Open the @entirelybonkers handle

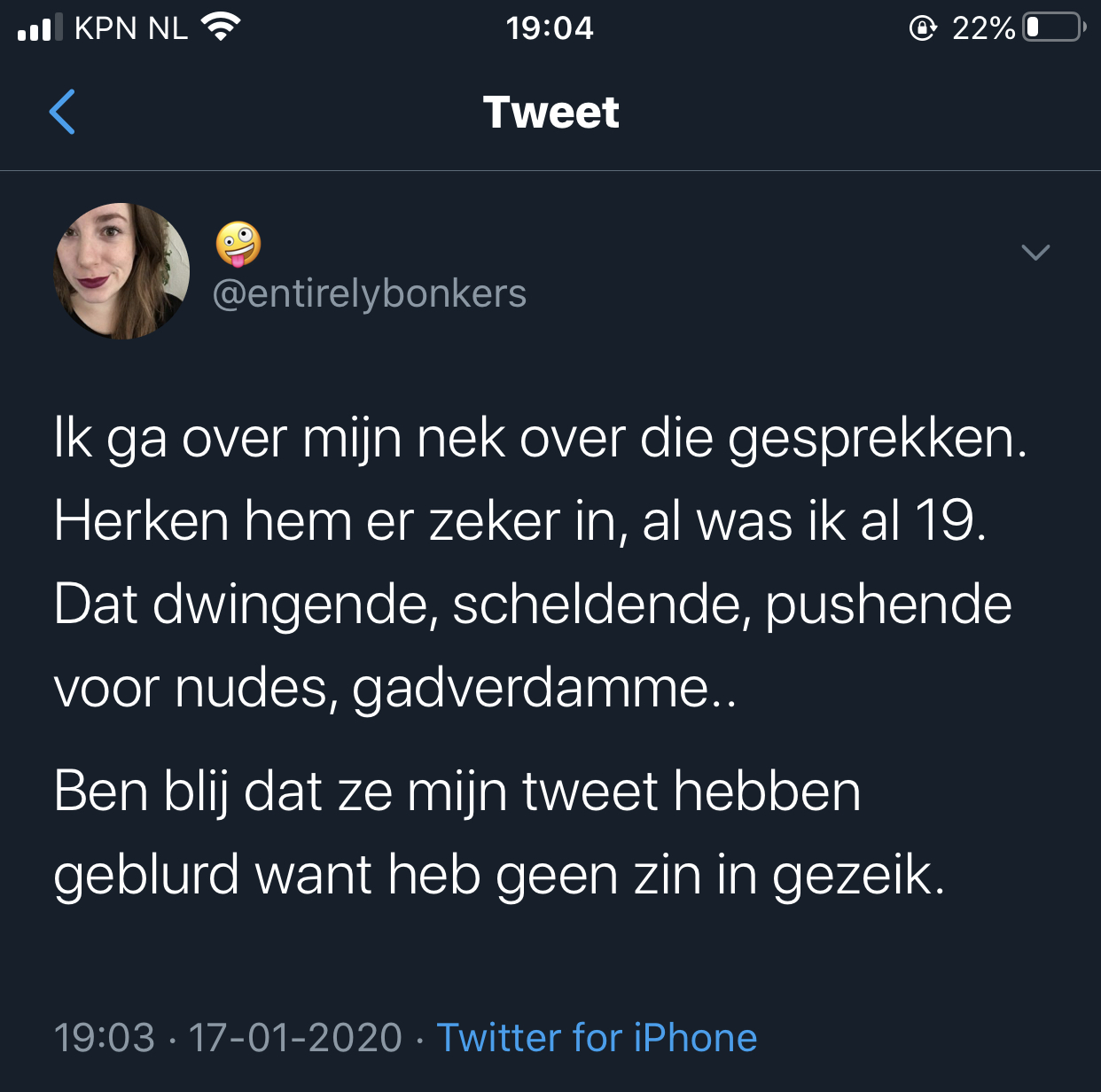click(370, 294)
